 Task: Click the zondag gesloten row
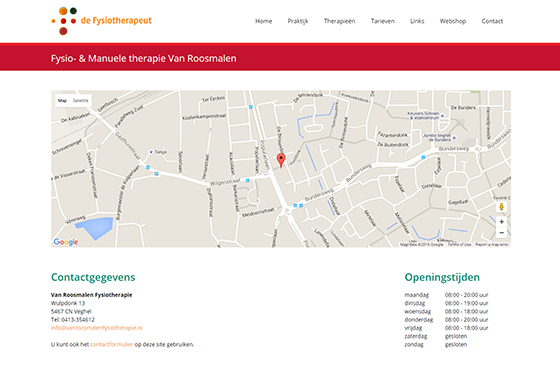(x=436, y=345)
